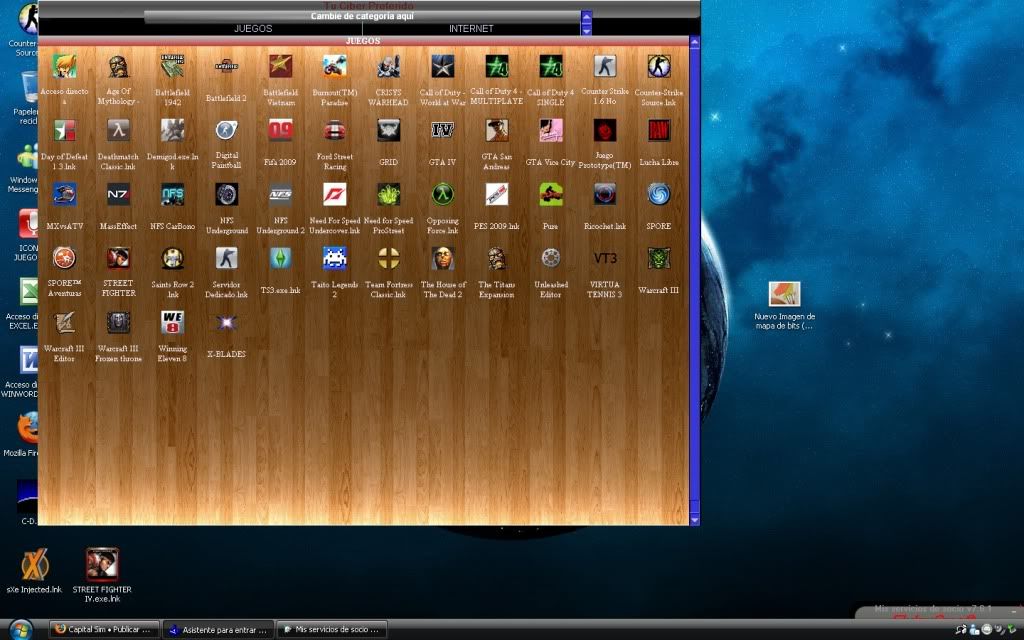Launch Mass Effect game icon
The image size is (1024, 640).
pyautogui.click(x=118, y=195)
